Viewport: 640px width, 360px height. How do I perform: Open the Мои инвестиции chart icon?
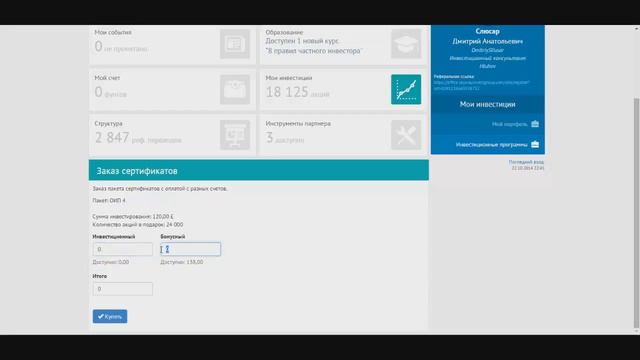[x=406, y=89]
